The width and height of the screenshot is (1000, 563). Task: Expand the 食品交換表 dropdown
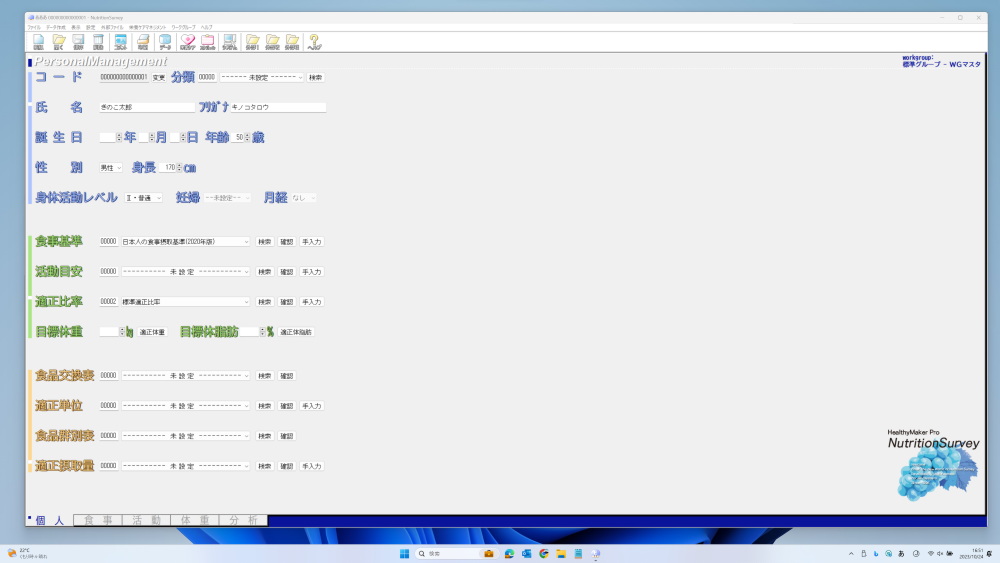click(185, 376)
